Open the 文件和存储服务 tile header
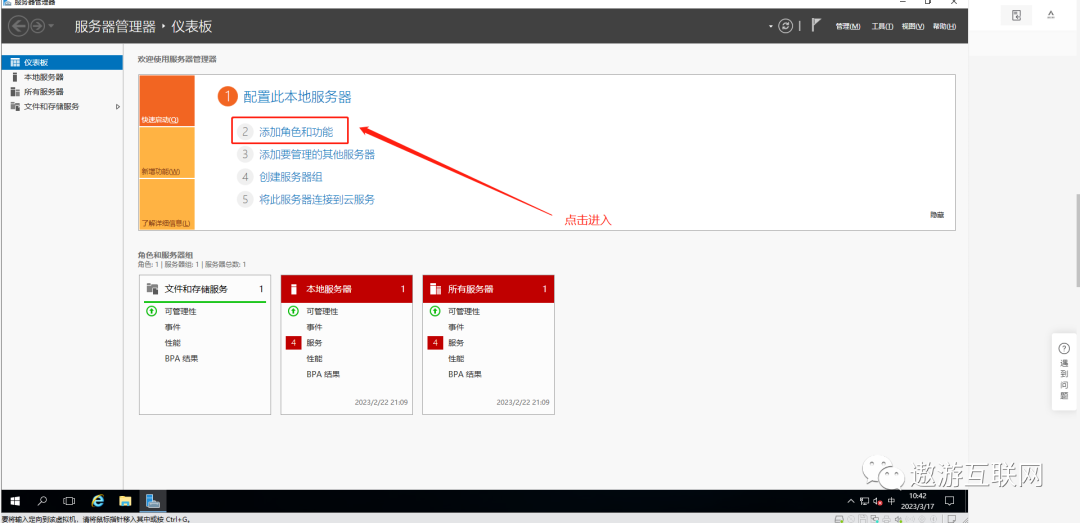 (205, 289)
